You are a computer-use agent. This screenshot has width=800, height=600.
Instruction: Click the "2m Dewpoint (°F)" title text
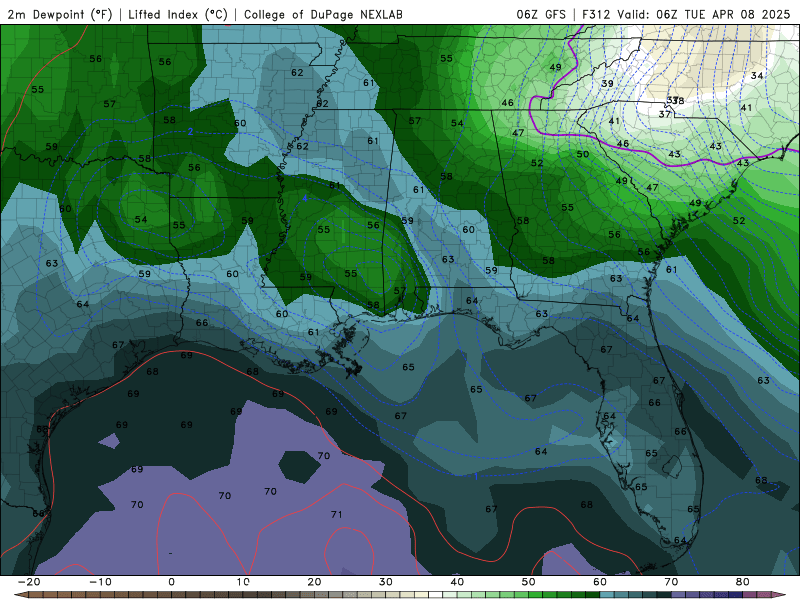coord(59,14)
